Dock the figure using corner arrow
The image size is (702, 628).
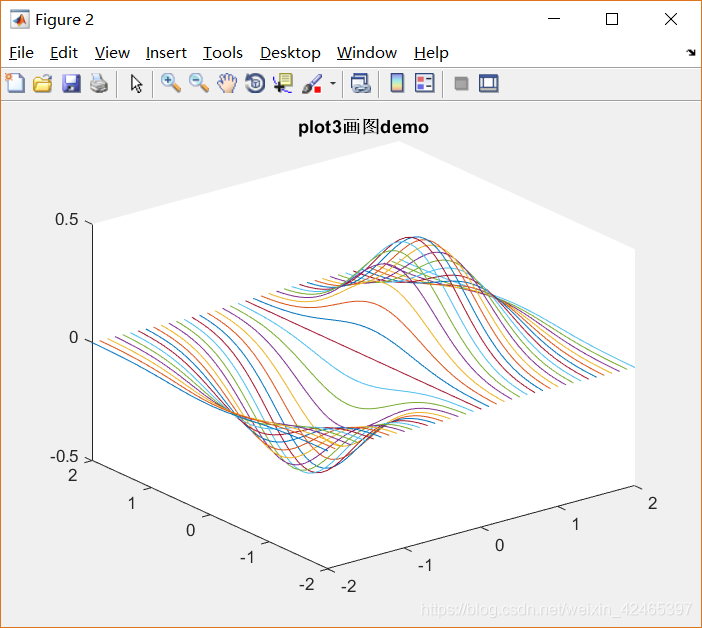[x=691, y=53]
